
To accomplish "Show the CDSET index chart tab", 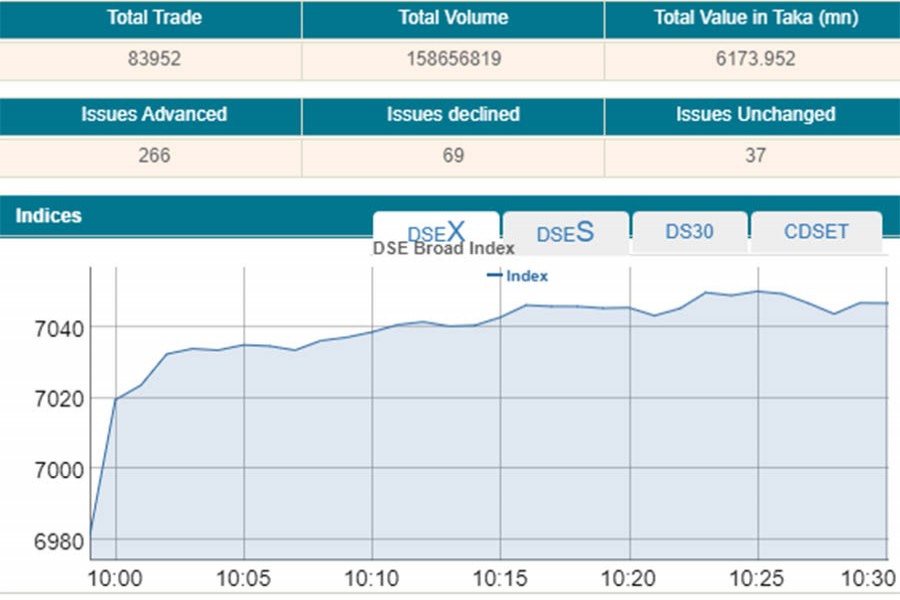I will [x=816, y=231].
